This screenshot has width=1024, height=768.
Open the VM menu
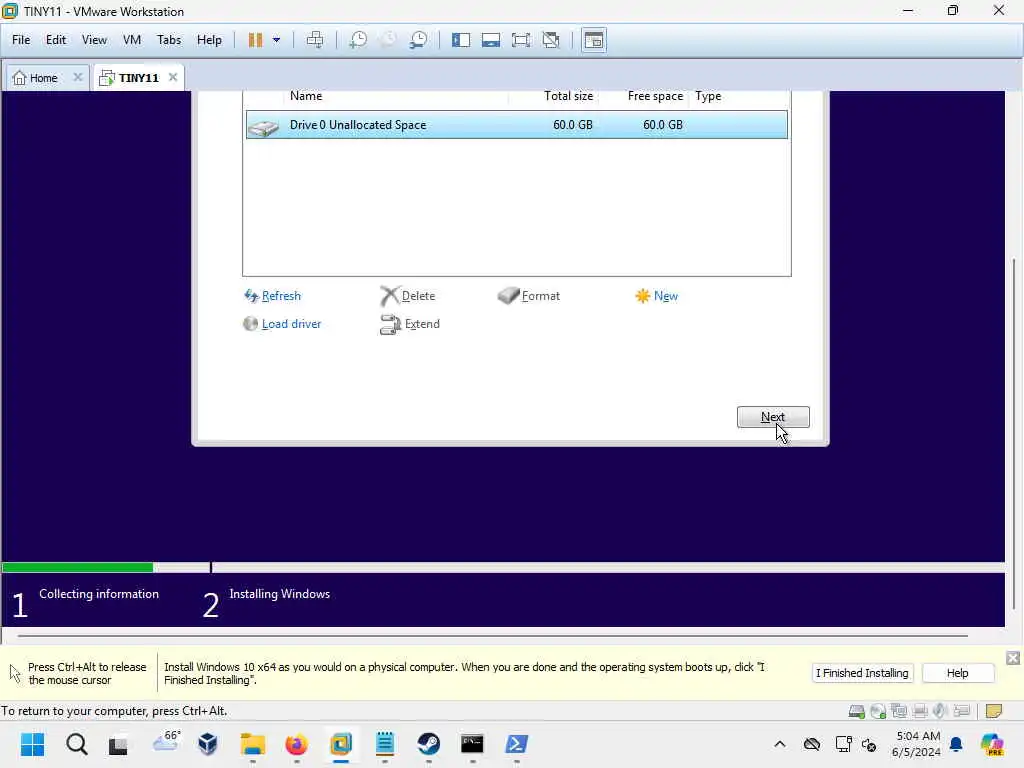132,40
